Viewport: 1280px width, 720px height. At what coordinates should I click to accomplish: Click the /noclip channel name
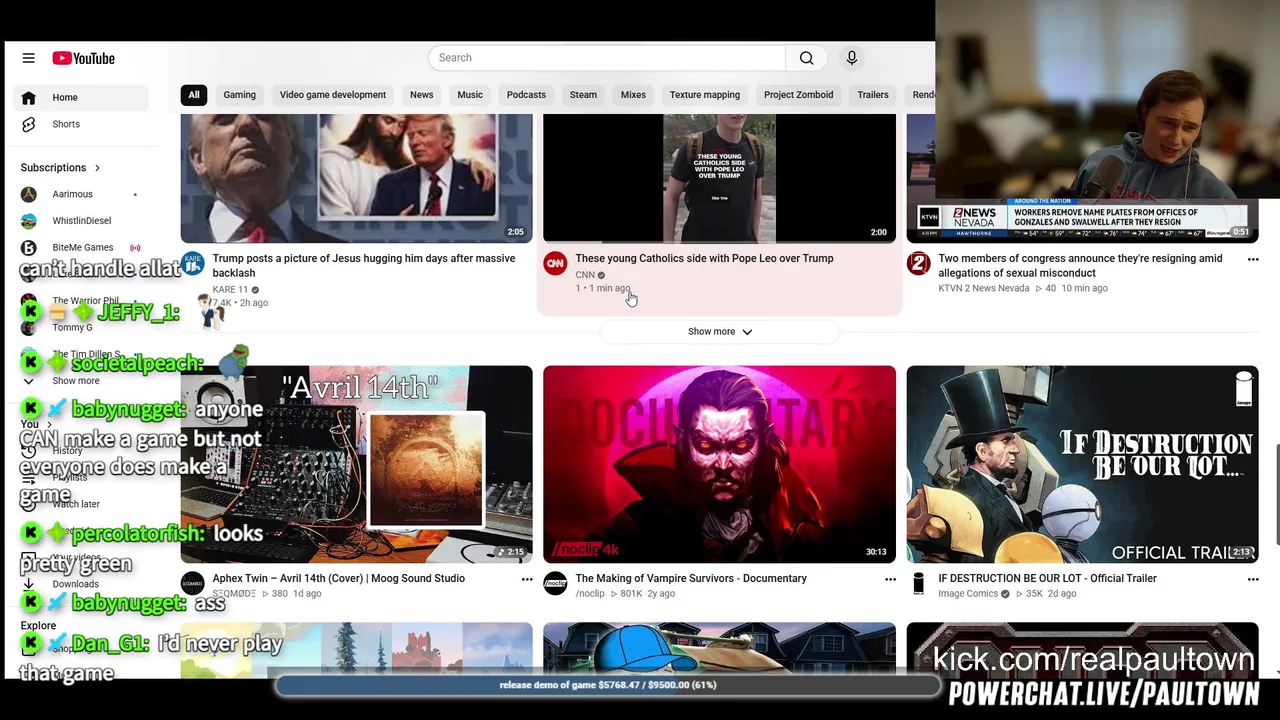[590, 594]
